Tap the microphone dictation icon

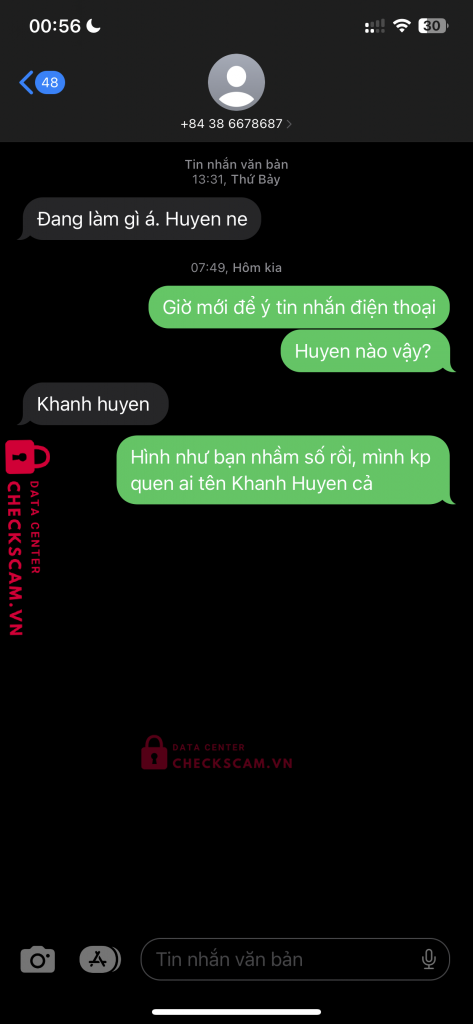point(429,959)
